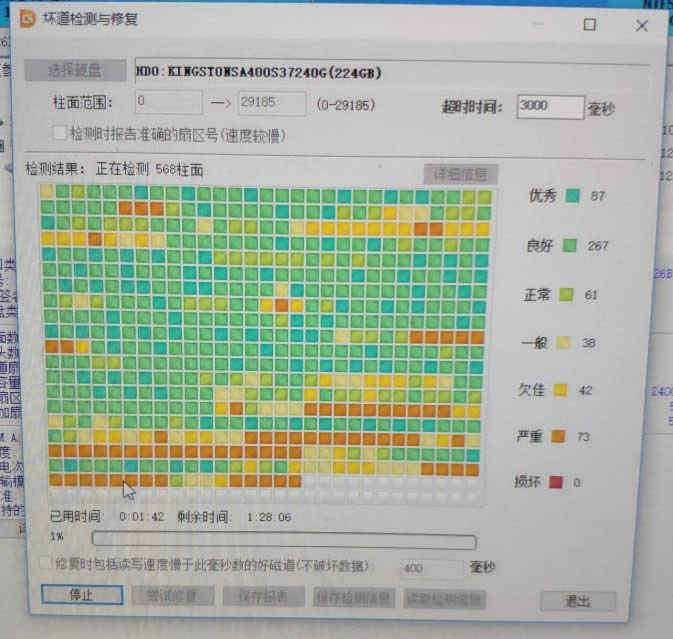
Task: Click the 退出 button
Action: pyautogui.click(x=578, y=601)
